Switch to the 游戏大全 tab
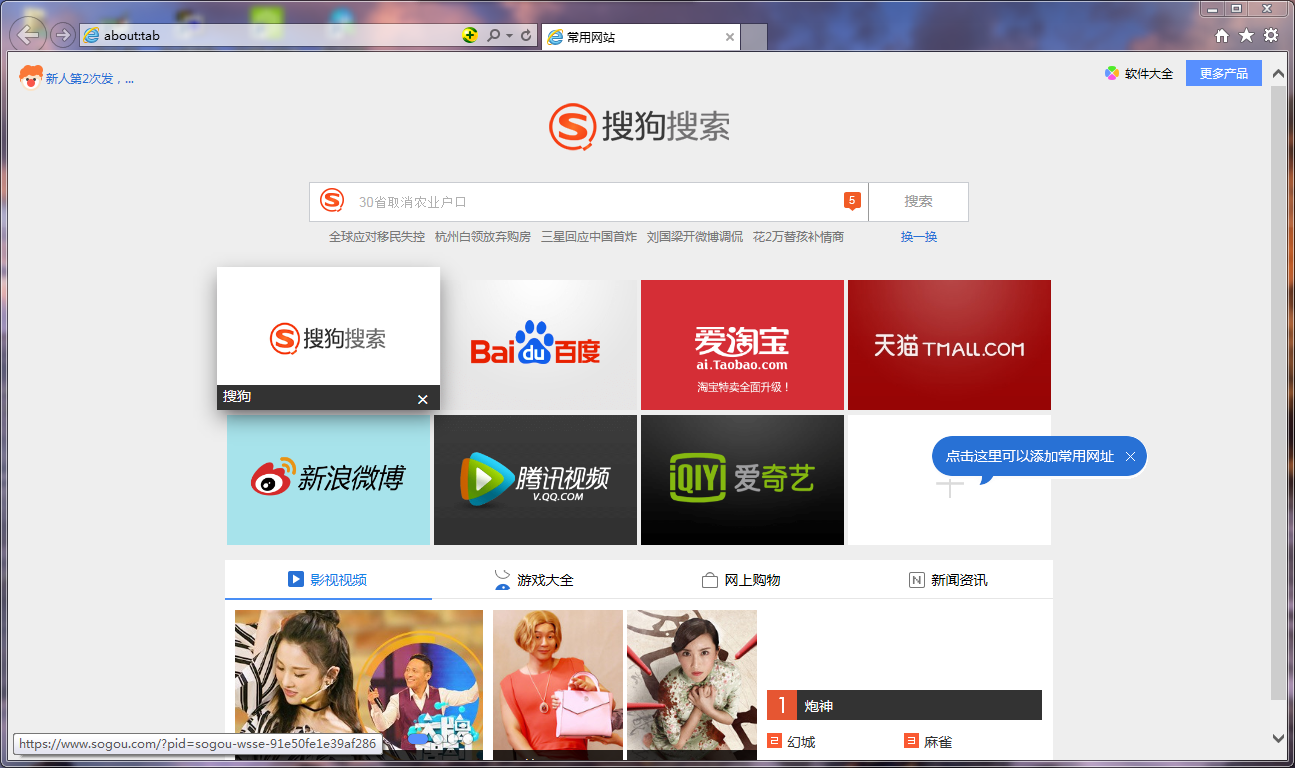The width and height of the screenshot is (1295, 768). pos(535,580)
